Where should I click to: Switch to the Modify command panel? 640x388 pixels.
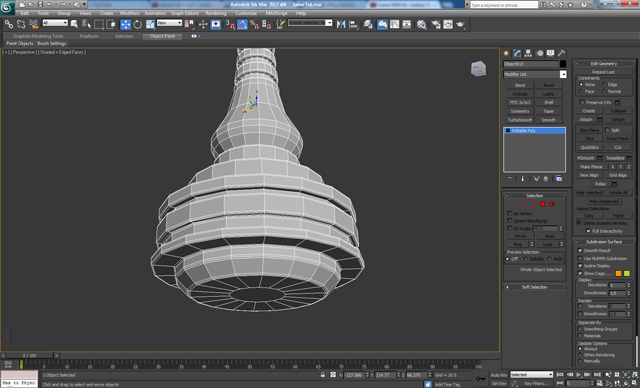click(518, 53)
